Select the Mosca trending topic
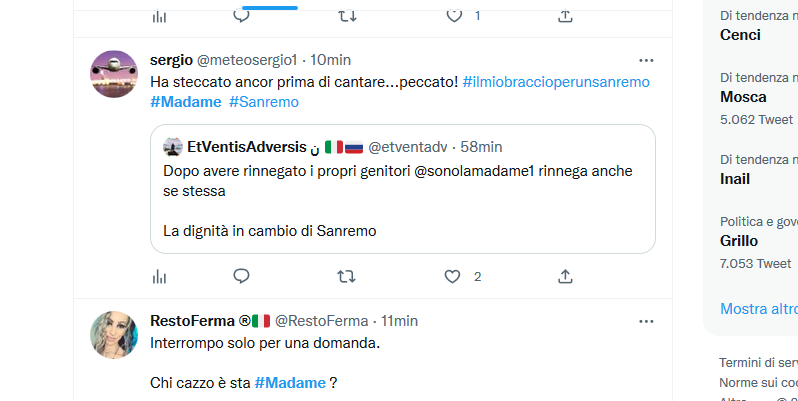The height and width of the screenshot is (401, 798). (743, 98)
